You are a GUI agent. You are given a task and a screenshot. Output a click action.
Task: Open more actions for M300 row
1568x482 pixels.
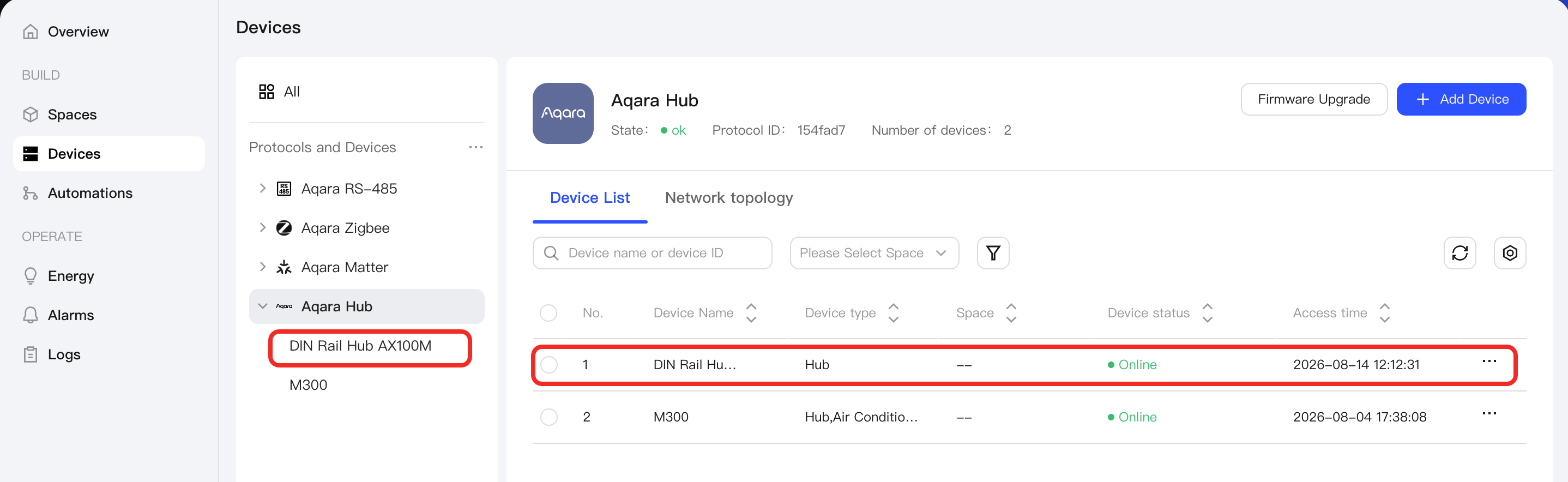pyautogui.click(x=1489, y=414)
